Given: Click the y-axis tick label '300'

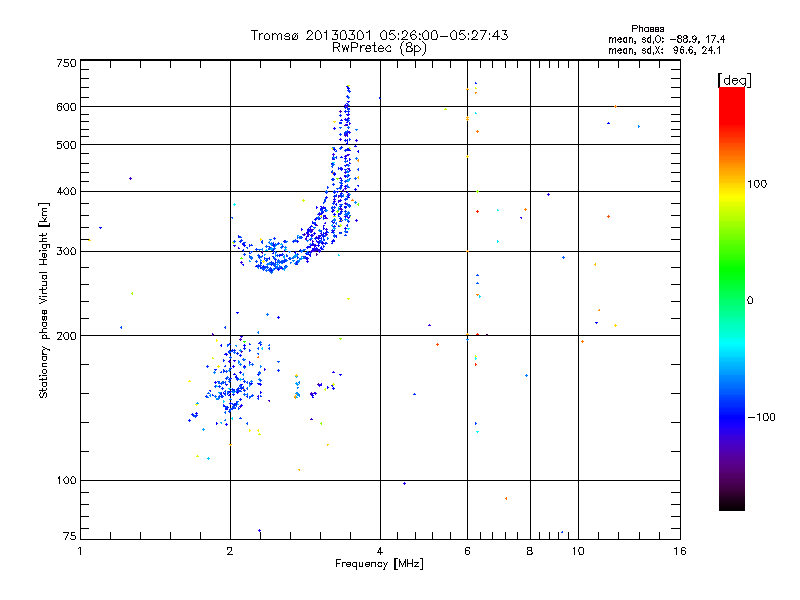Looking at the screenshot, I should [66, 252].
